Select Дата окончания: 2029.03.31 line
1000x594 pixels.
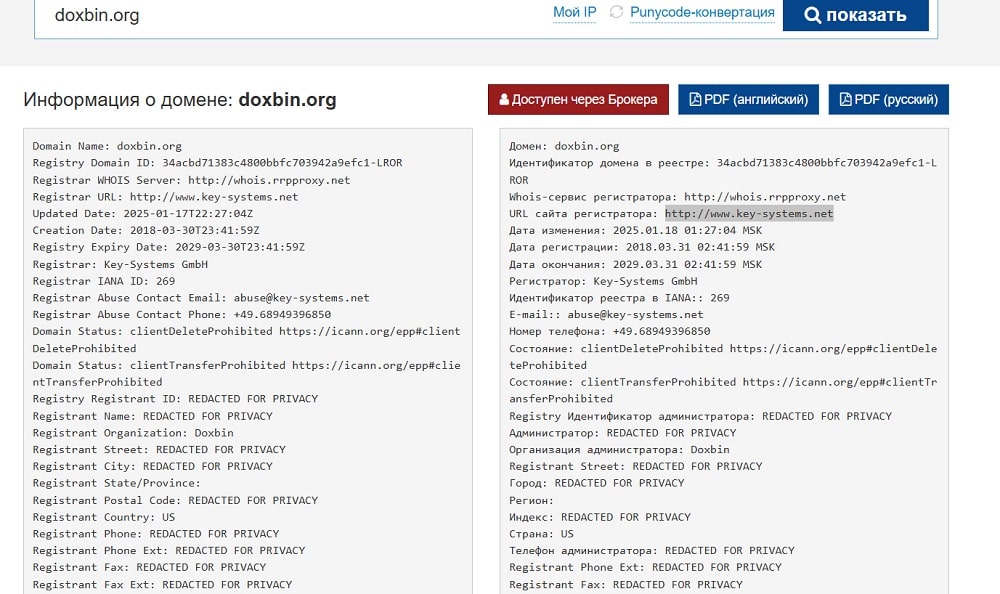click(x=635, y=264)
